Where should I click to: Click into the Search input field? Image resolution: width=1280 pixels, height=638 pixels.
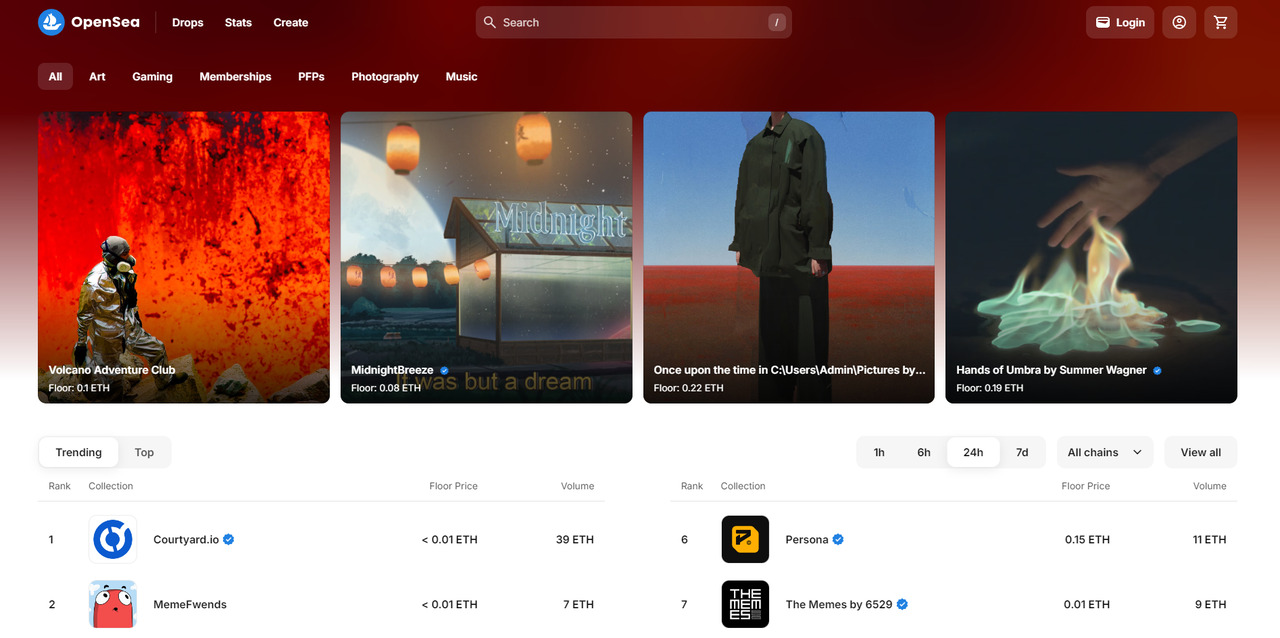coord(633,22)
